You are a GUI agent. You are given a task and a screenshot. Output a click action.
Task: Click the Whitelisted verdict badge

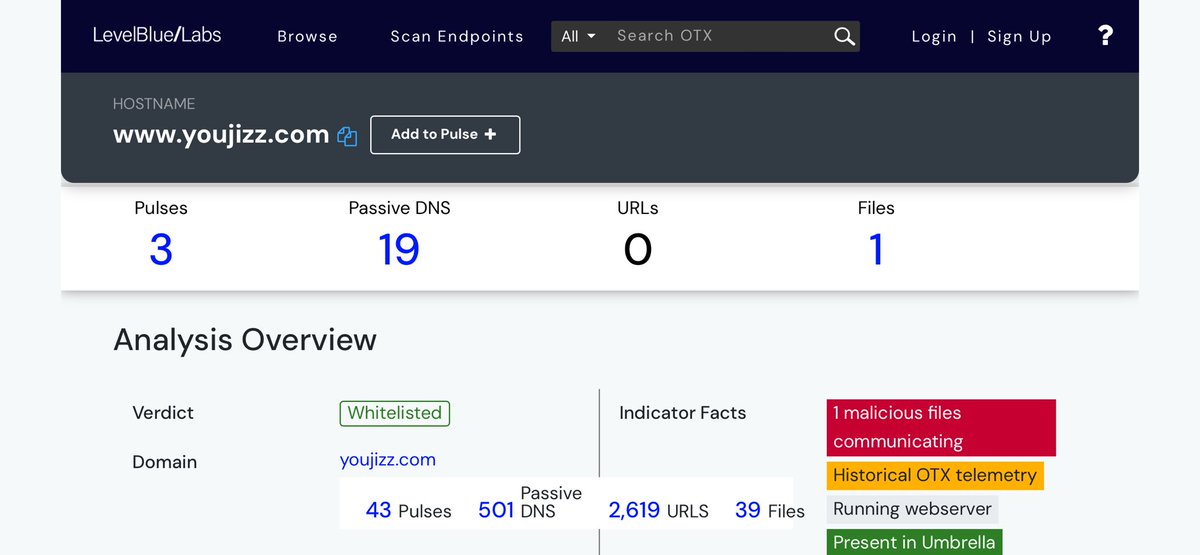(394, 413)
